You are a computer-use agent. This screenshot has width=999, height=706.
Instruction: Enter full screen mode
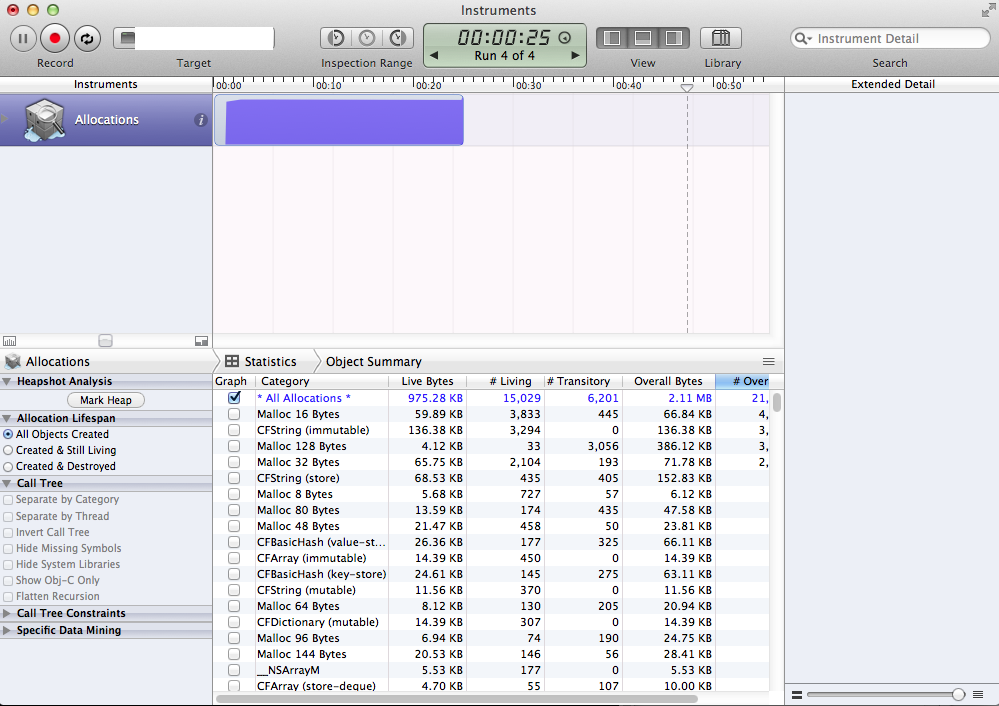pos(988,10)
